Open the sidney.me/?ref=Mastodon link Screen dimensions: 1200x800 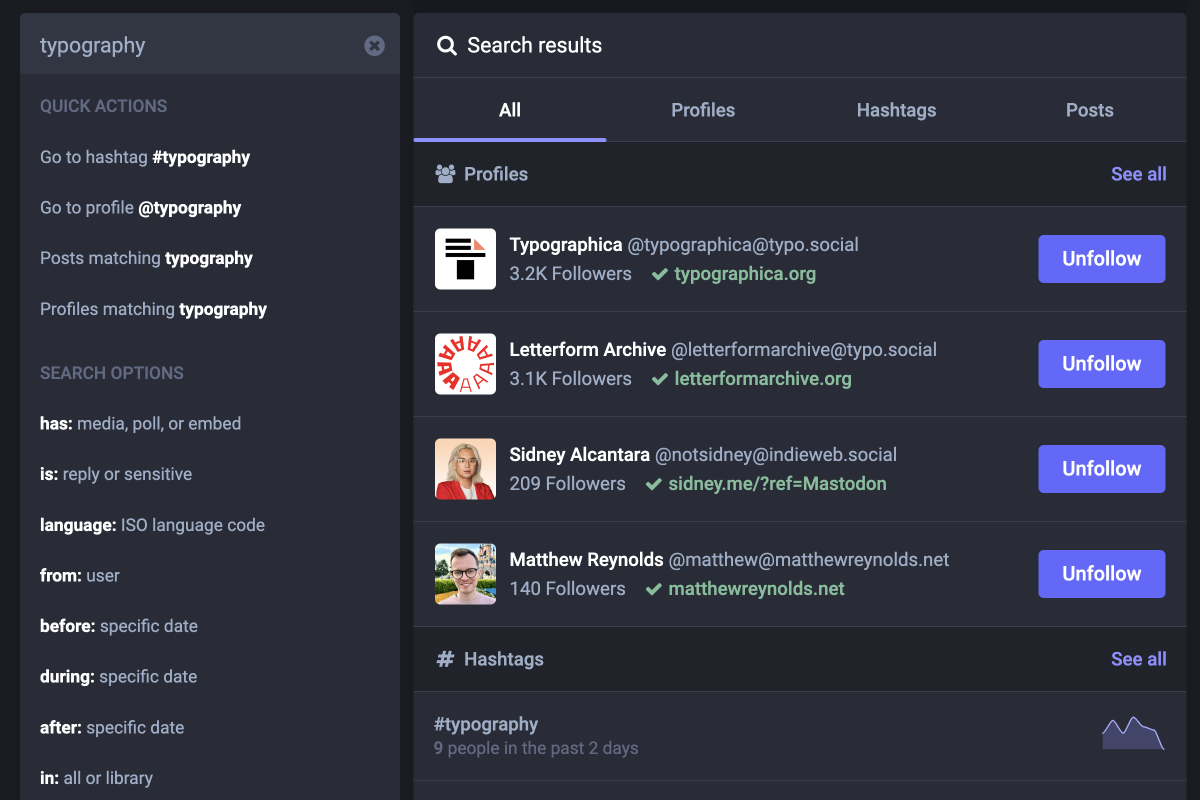click(x=777, y=484)
